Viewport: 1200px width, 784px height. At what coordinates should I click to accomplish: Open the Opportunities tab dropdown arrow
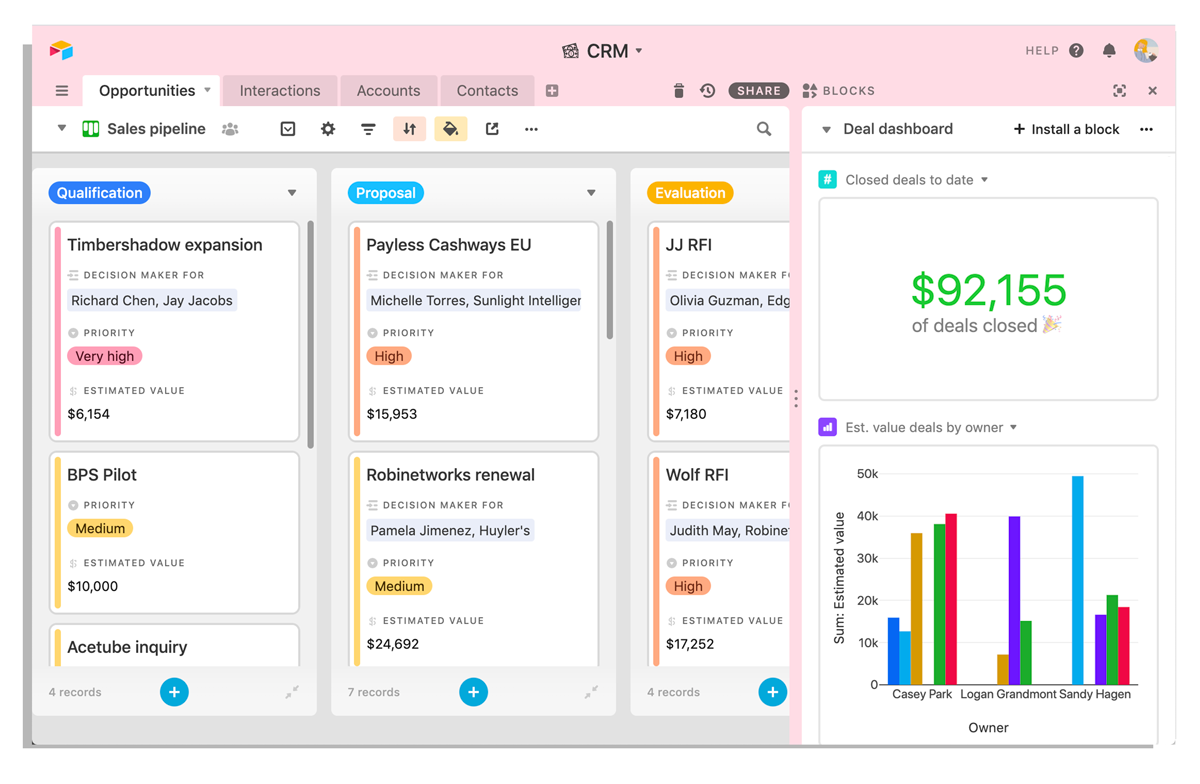[208, 90]
